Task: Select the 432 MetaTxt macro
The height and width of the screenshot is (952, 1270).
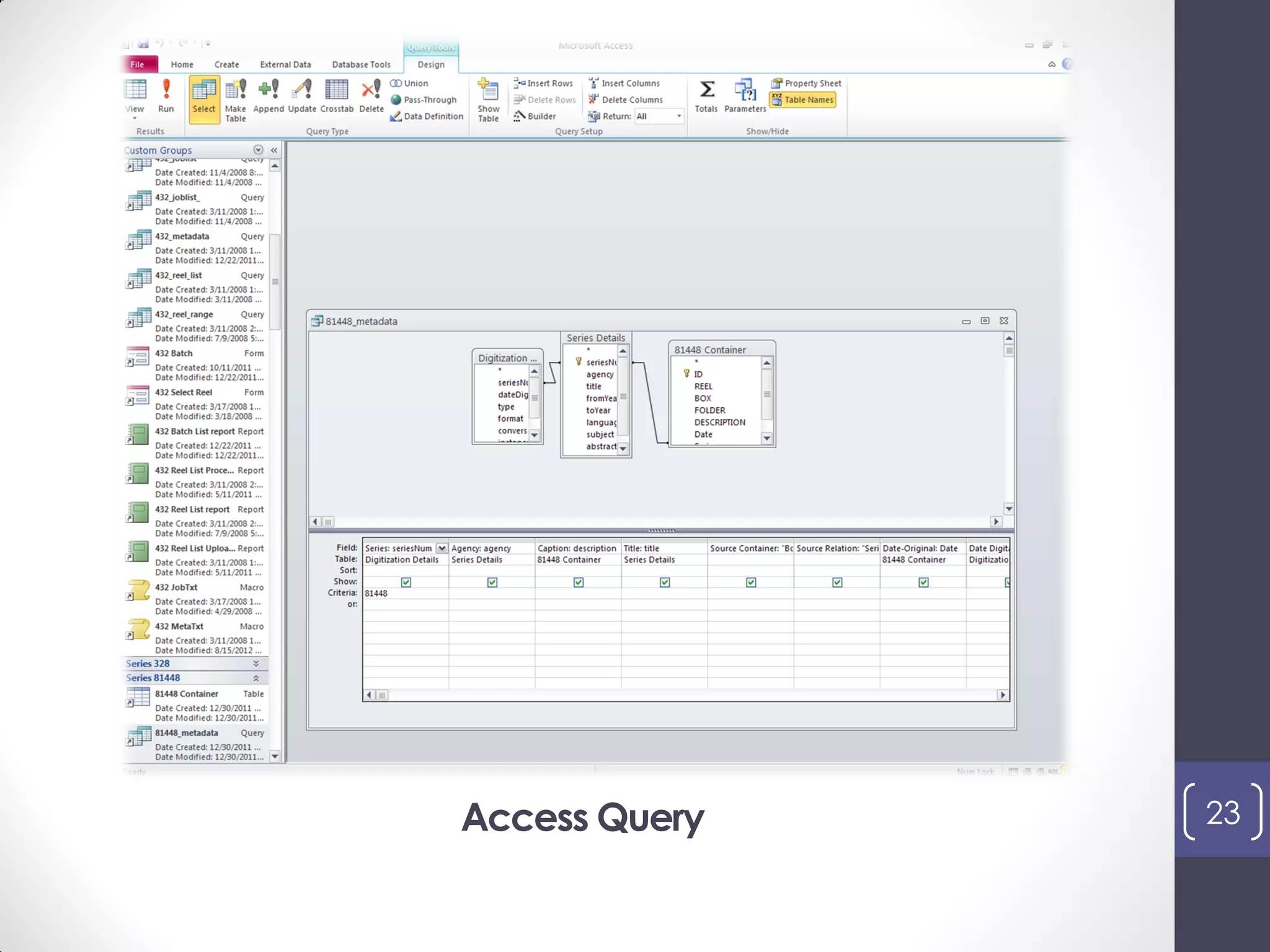Action: [x=195, y=638]
